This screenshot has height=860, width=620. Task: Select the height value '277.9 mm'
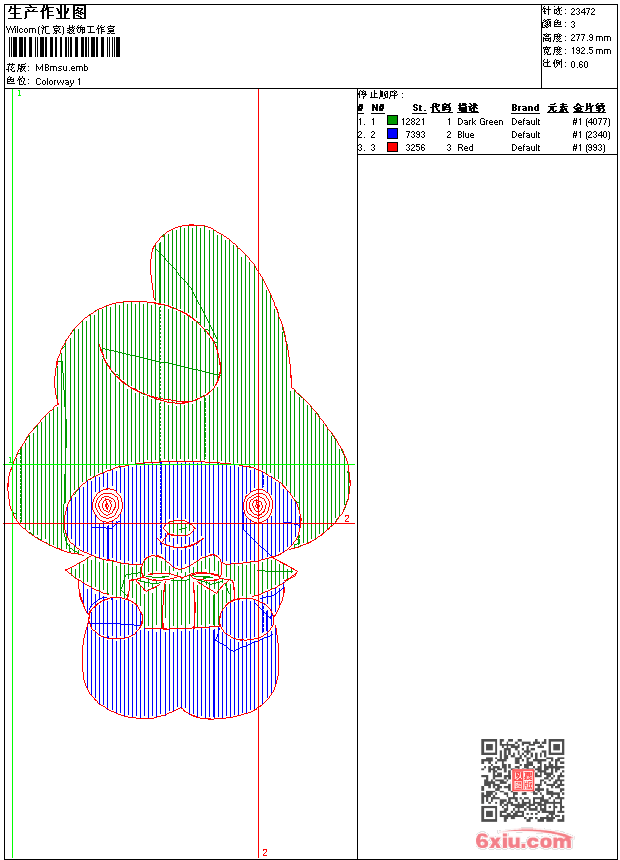(x=590, y=38)
